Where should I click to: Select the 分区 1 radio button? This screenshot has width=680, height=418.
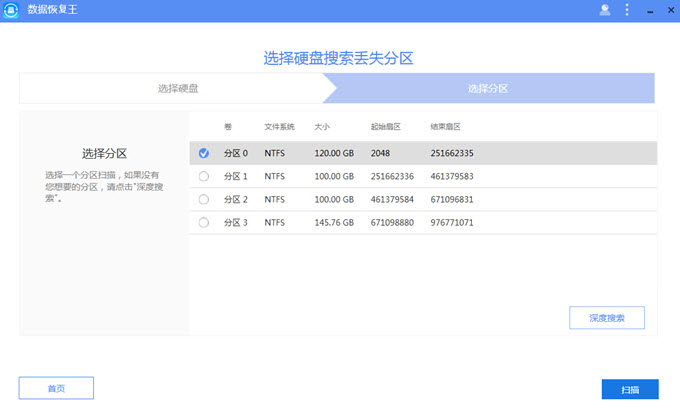(204, 176)
